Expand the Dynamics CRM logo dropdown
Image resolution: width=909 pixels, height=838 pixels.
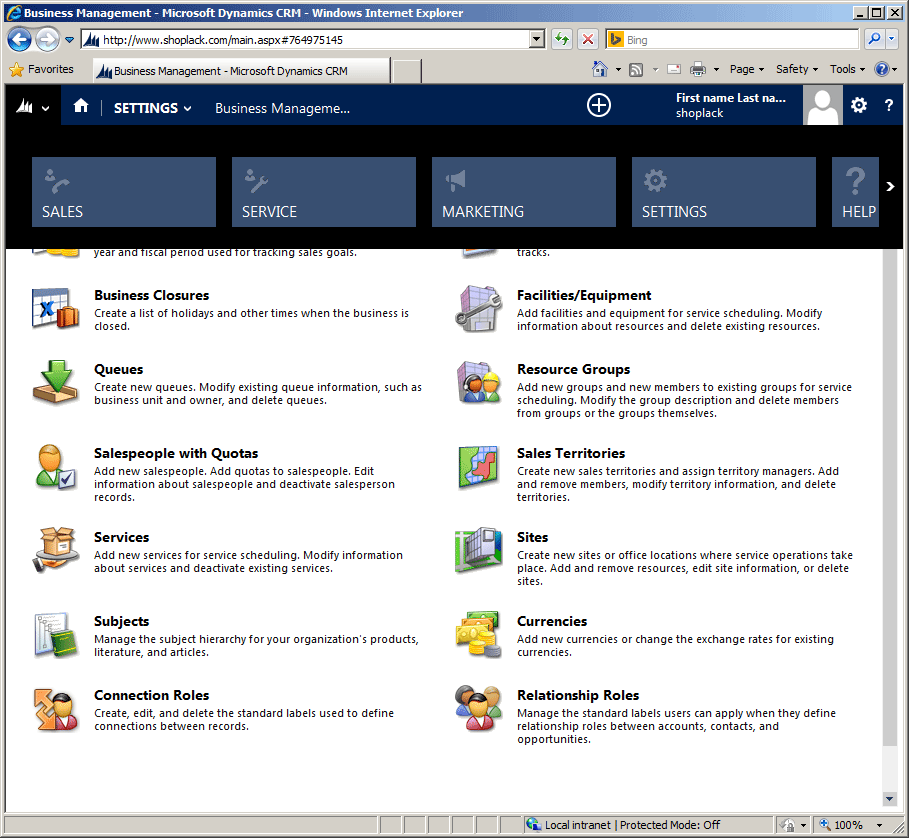[x=32, y=107]
